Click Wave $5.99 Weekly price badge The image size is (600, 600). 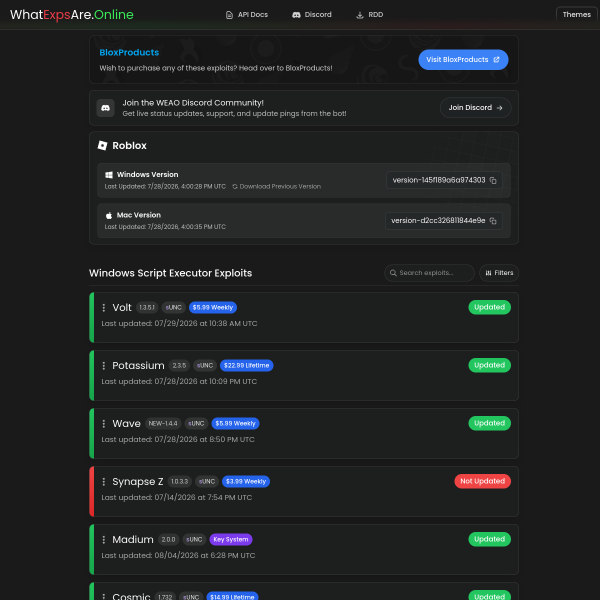pos(235,423)
